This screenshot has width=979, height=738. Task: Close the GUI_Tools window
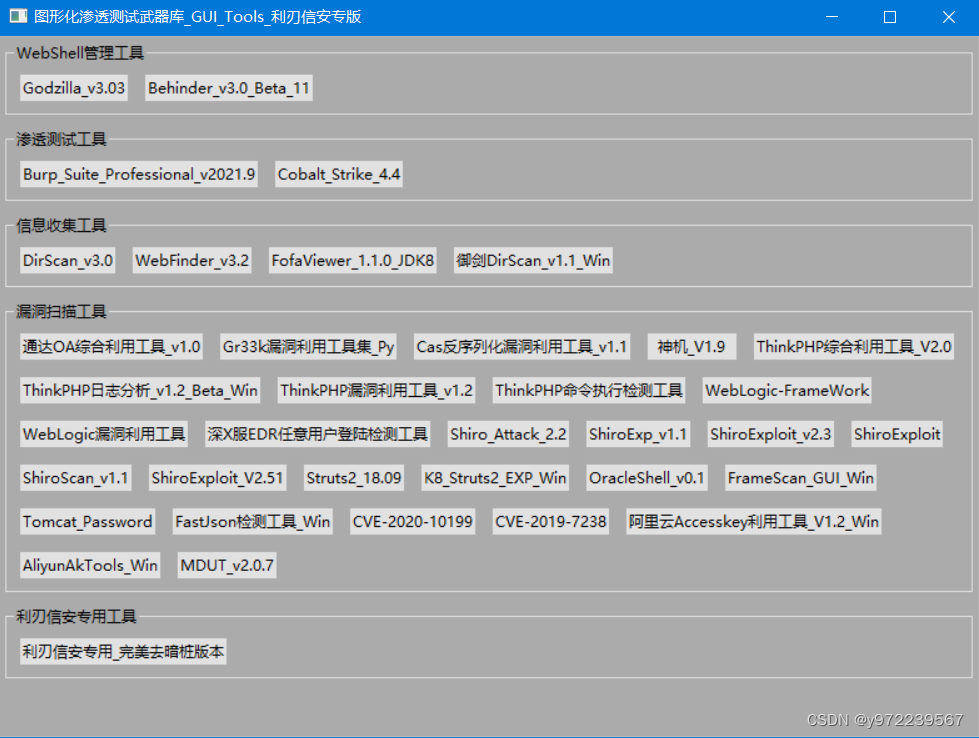click(948, 17)
